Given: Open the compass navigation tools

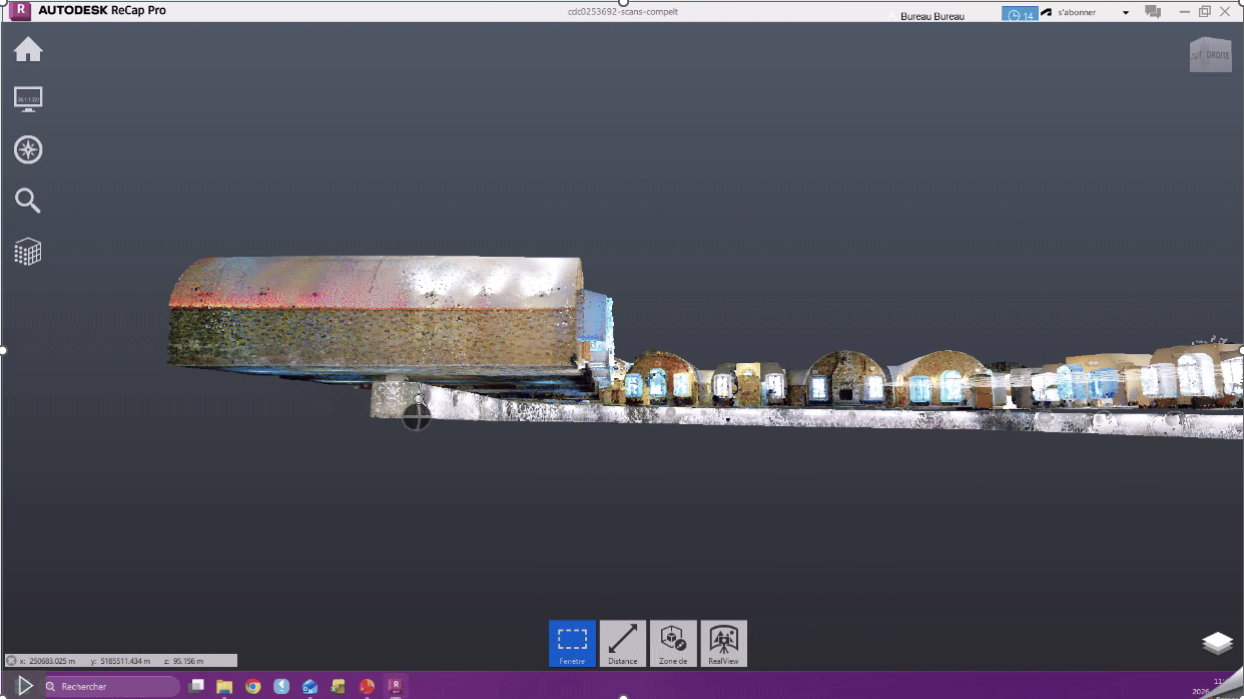Looking at the screenshot, I should point(28,150).
